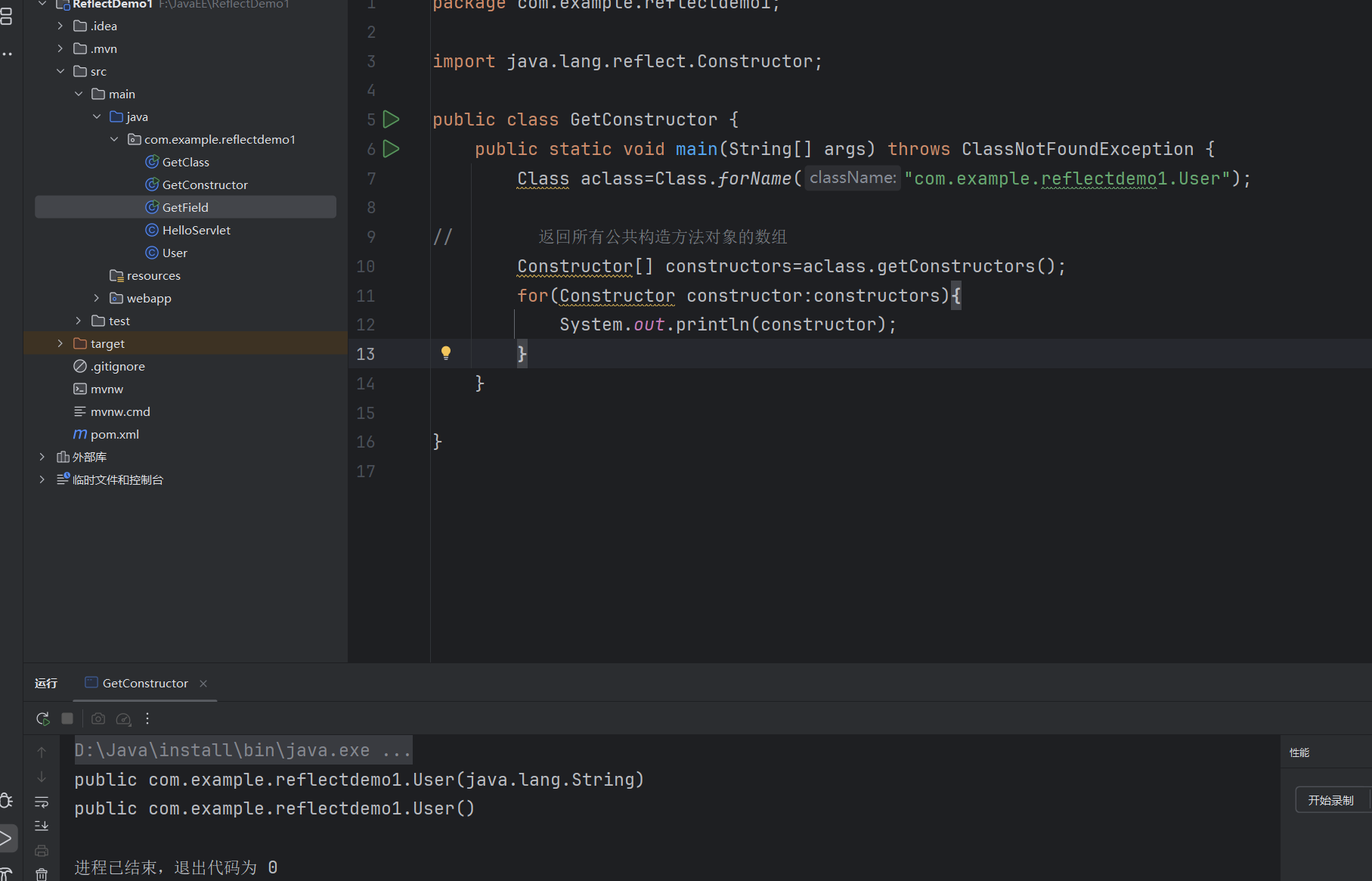
Task: Collapse the main folder
Action: tap(79, 94)
